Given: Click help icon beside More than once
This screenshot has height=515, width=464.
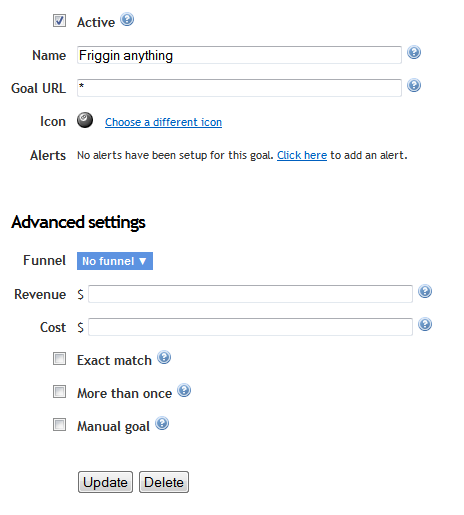Looking at the screenshot, I should 184,390.
